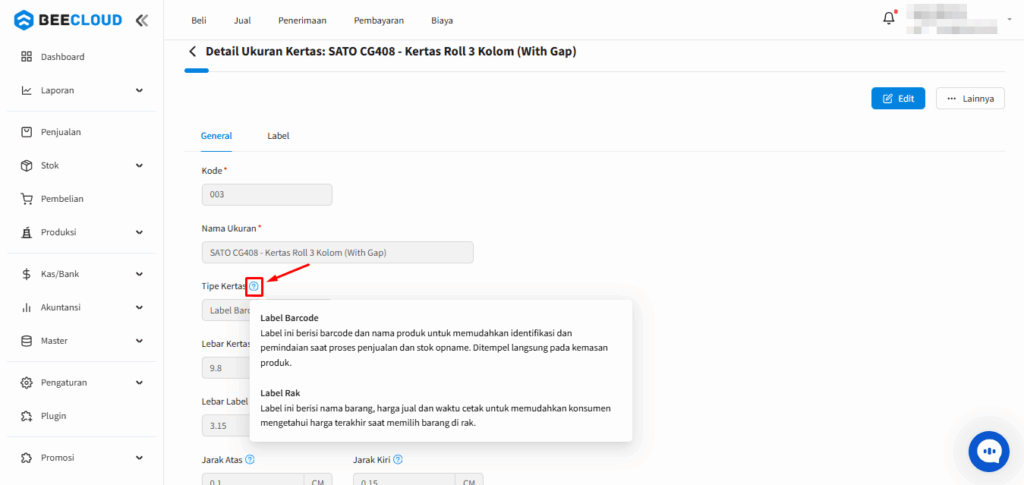Click the Nama Ukuran input field
The image size is (1024, 485).
[x=338, y=253]
